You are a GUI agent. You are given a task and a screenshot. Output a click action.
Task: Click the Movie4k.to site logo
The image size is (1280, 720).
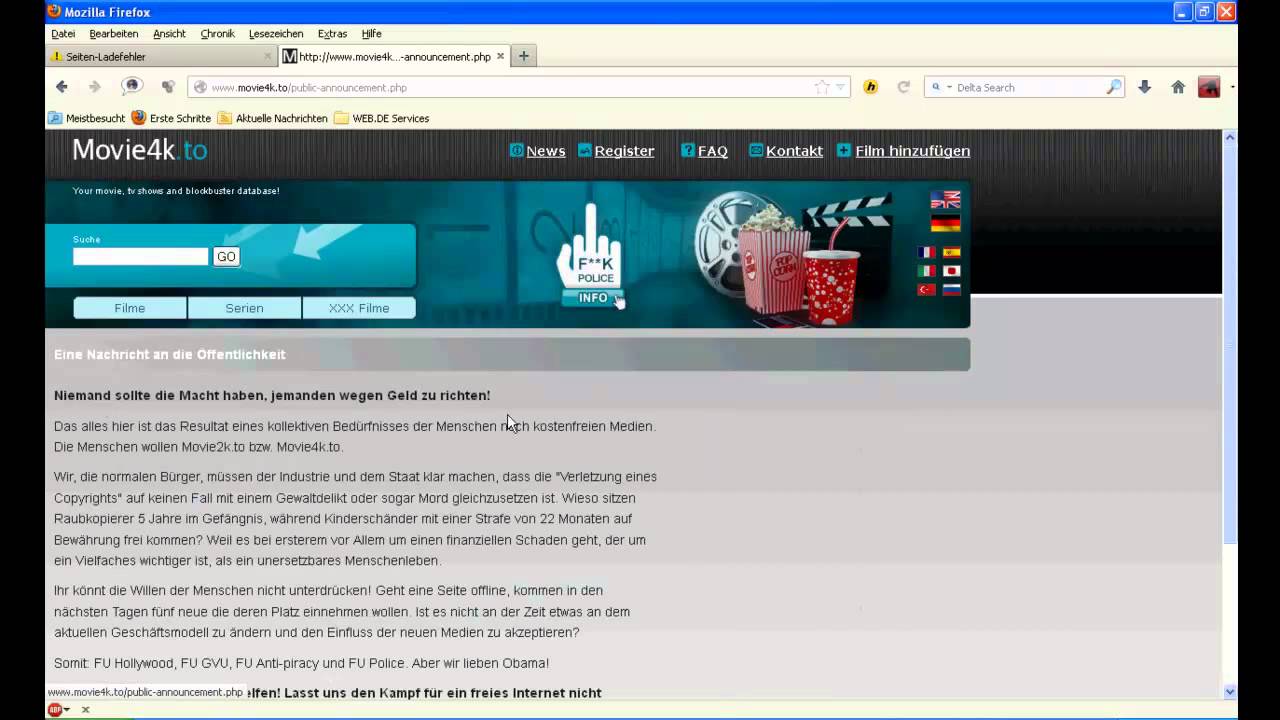point(140,150)
